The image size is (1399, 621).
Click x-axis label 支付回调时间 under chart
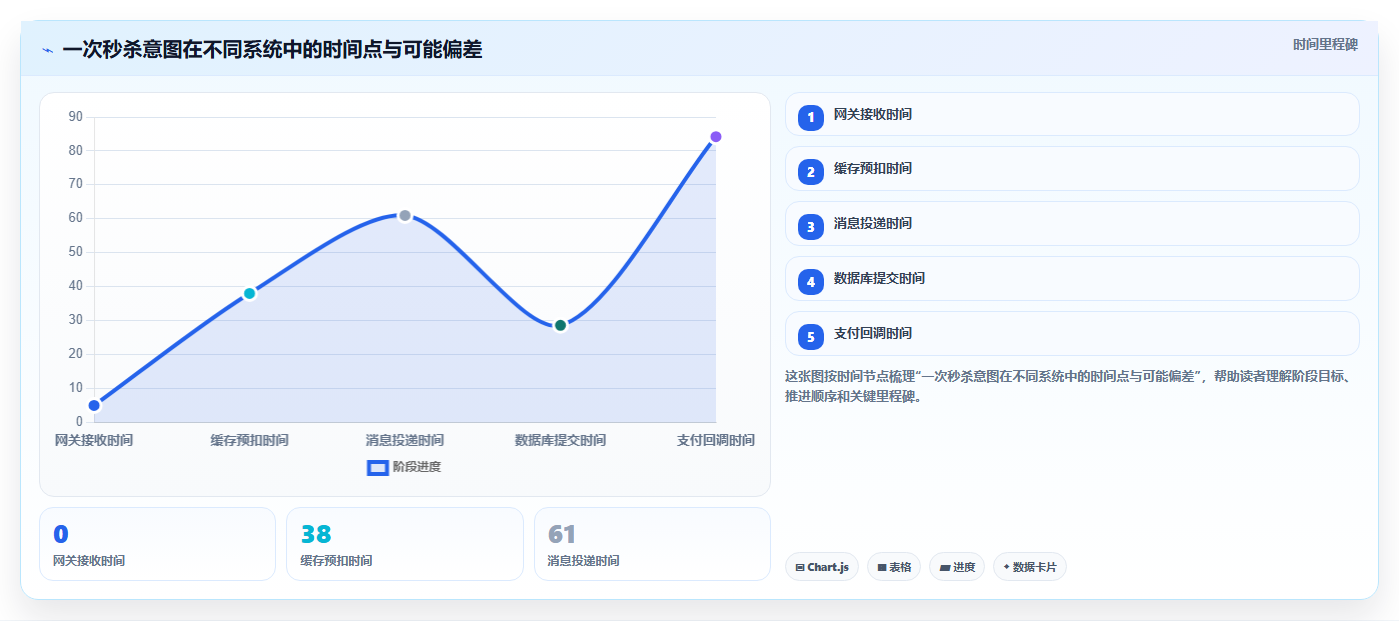[716, 440]
